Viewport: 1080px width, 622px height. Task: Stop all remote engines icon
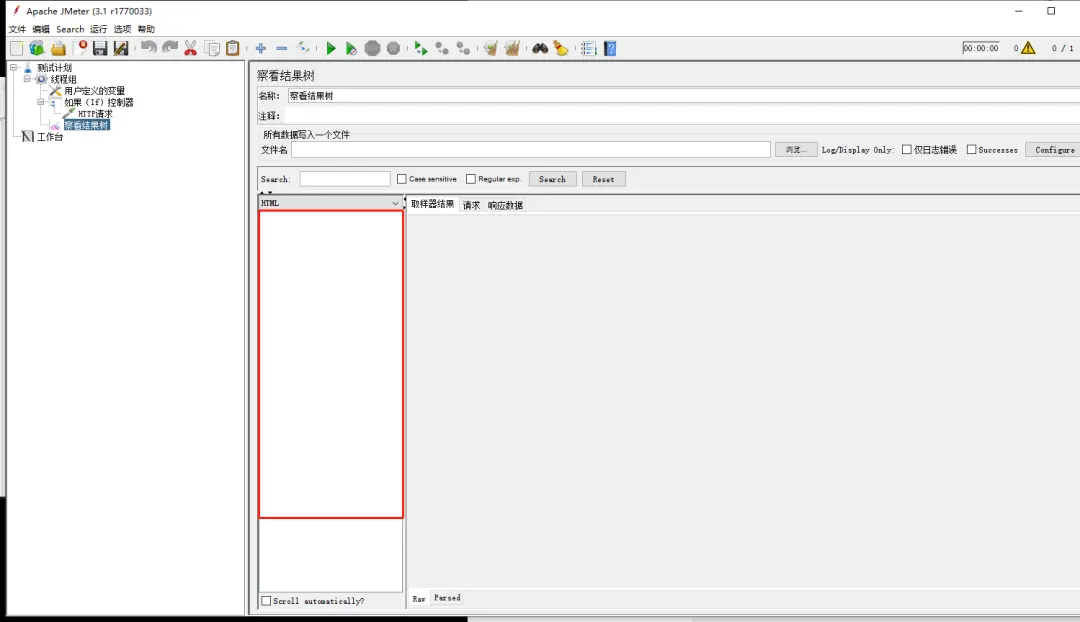tap(442, 48)
